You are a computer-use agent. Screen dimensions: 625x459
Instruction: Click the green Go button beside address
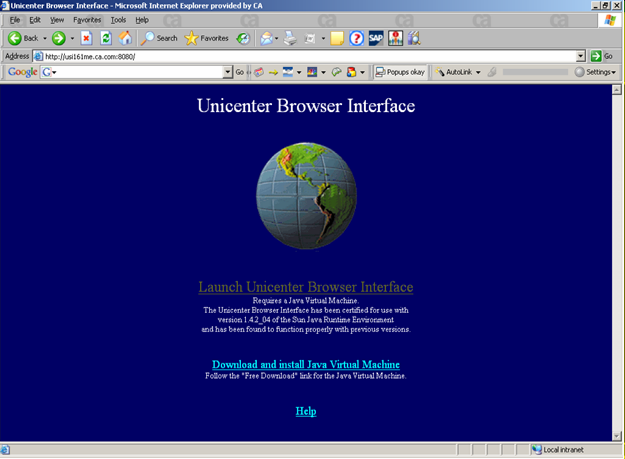[601, 57]
